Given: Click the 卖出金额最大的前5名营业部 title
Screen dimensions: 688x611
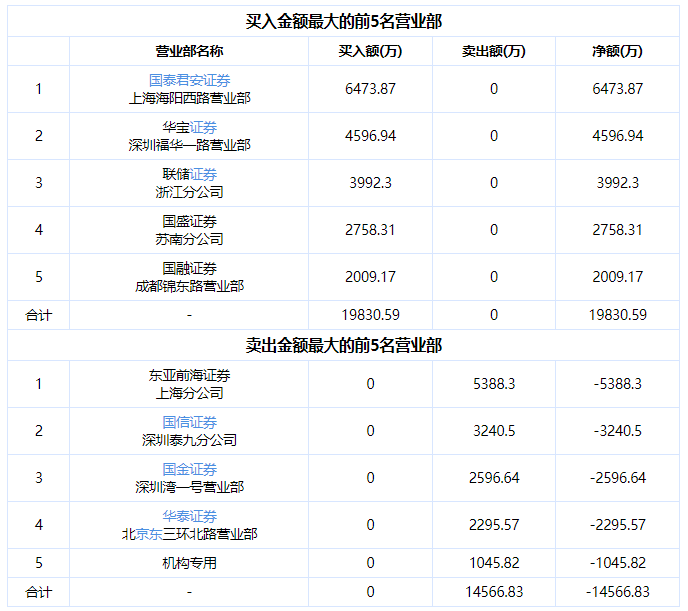Looking at the screenshot, I should (x=344, y=345).
